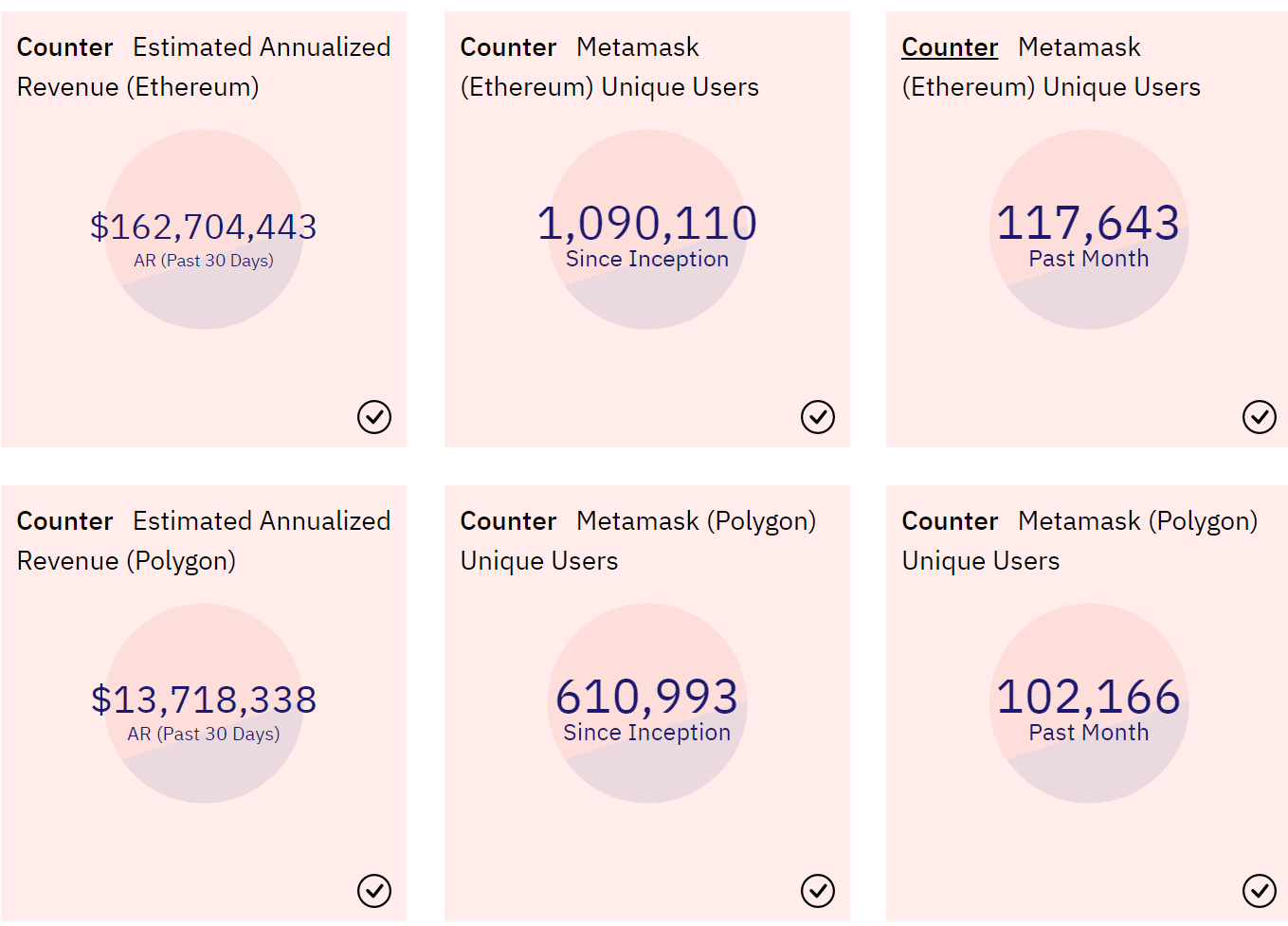Screen dimensions: 1288x926
Task: Click Since Inception label under 1,090,110
Action: (647, 260)
